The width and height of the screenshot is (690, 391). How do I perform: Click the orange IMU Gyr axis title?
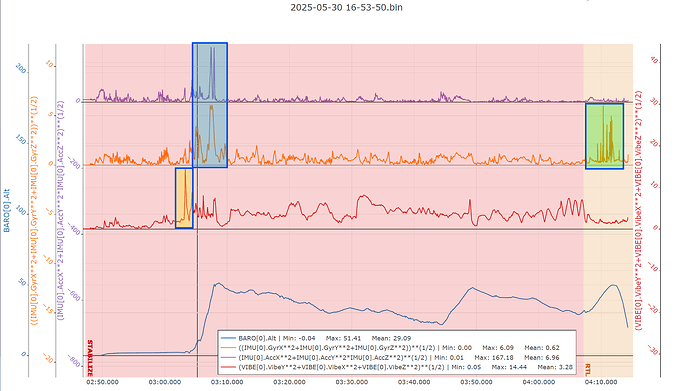click(x=34, y=211)
